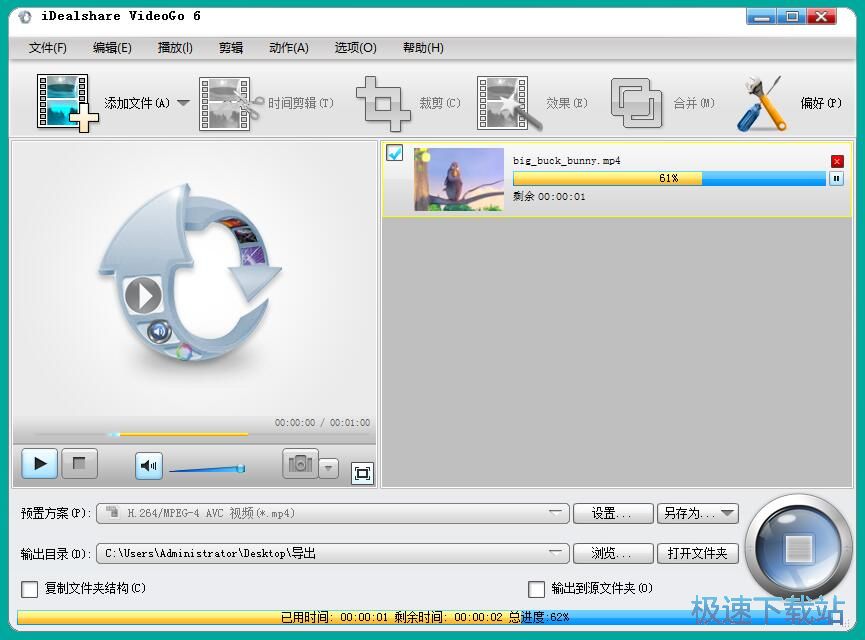Click the 合并(M) label
The height and width of the screenshot is (640, 865).
(x=694, y=103)
